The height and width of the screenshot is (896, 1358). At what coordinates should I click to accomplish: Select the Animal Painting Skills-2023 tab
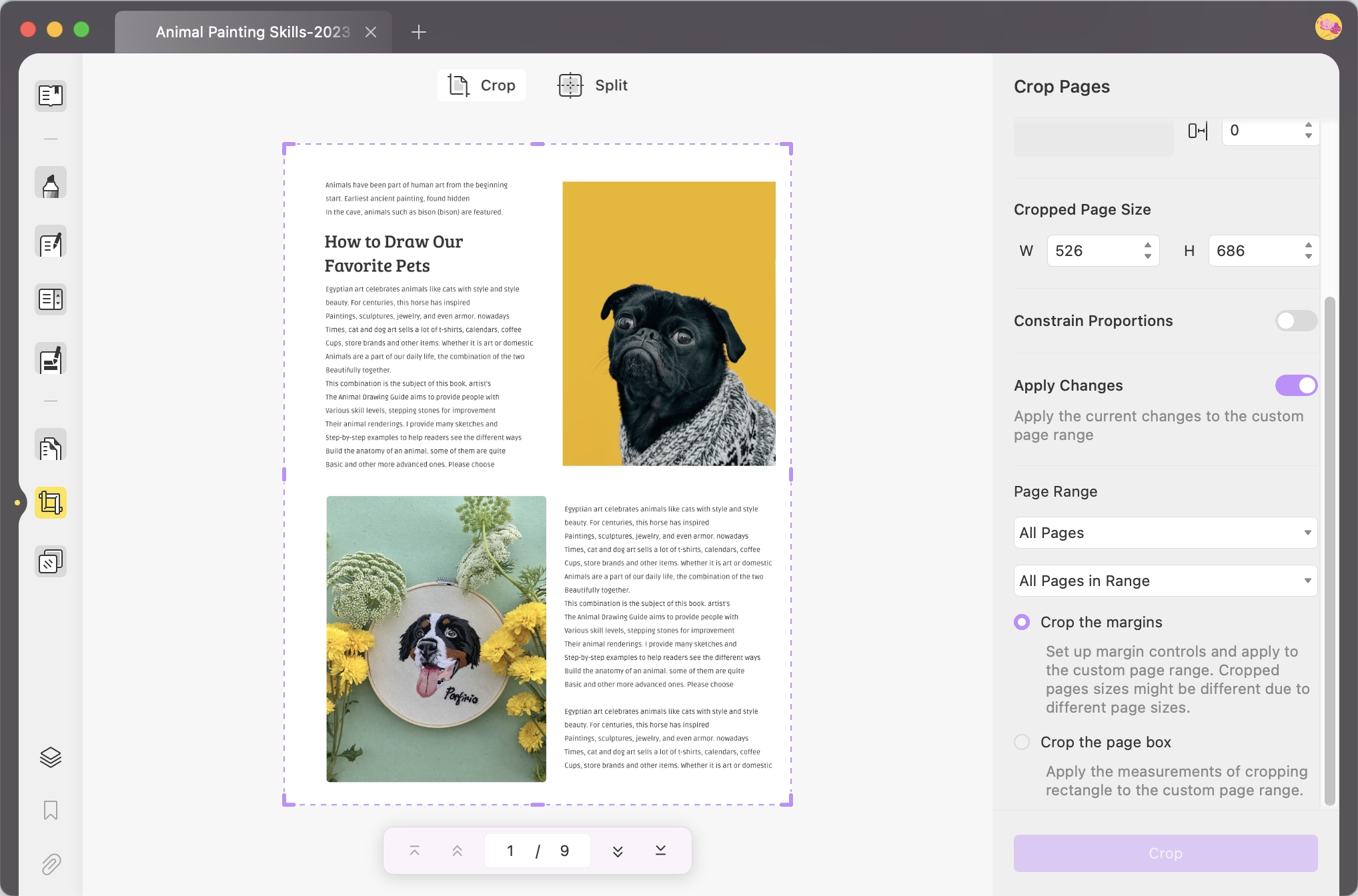click(253, 32)
